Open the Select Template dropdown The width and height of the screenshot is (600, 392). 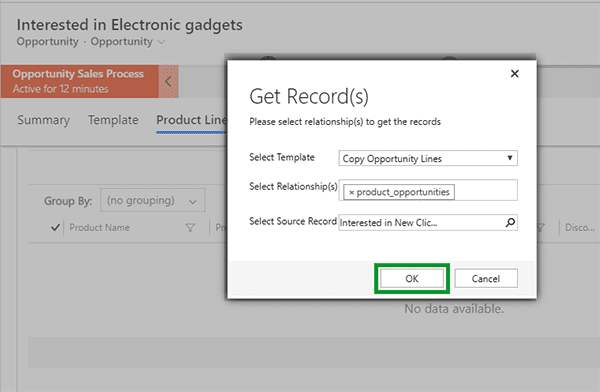[428, 158]
